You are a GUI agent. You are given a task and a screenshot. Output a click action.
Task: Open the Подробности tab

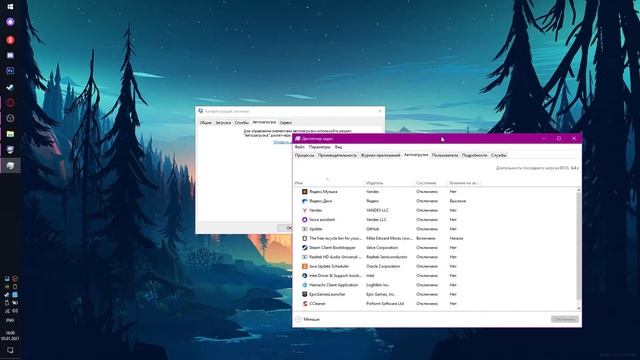pyautogui.click(x=474, y=156)
